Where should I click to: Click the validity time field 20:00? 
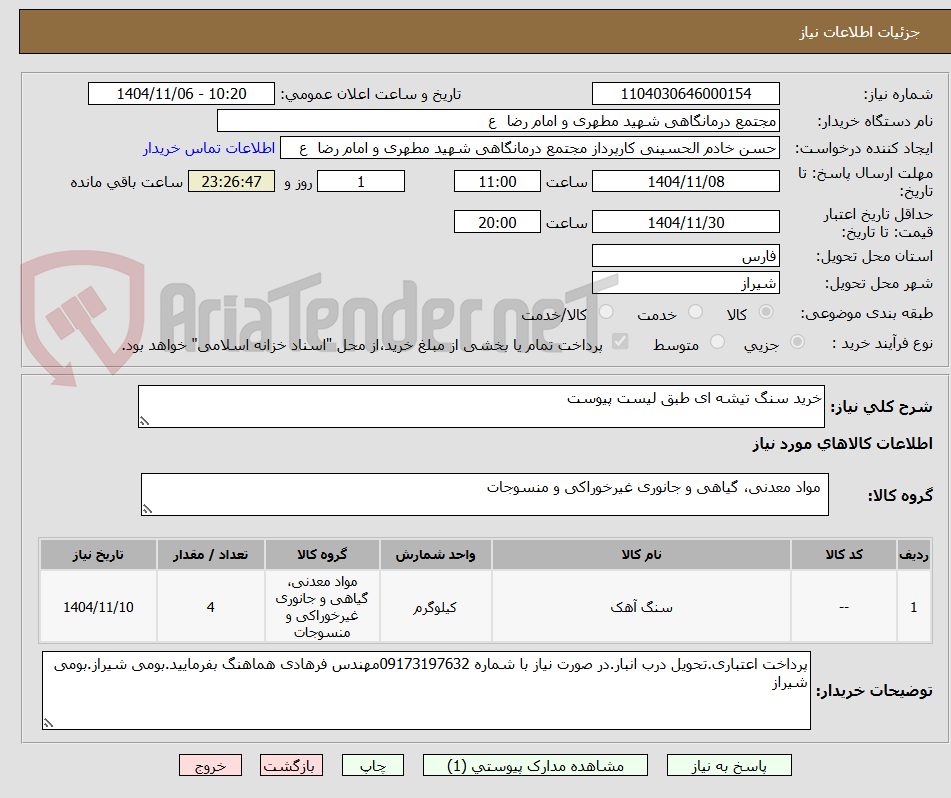(x=497, y=222)
